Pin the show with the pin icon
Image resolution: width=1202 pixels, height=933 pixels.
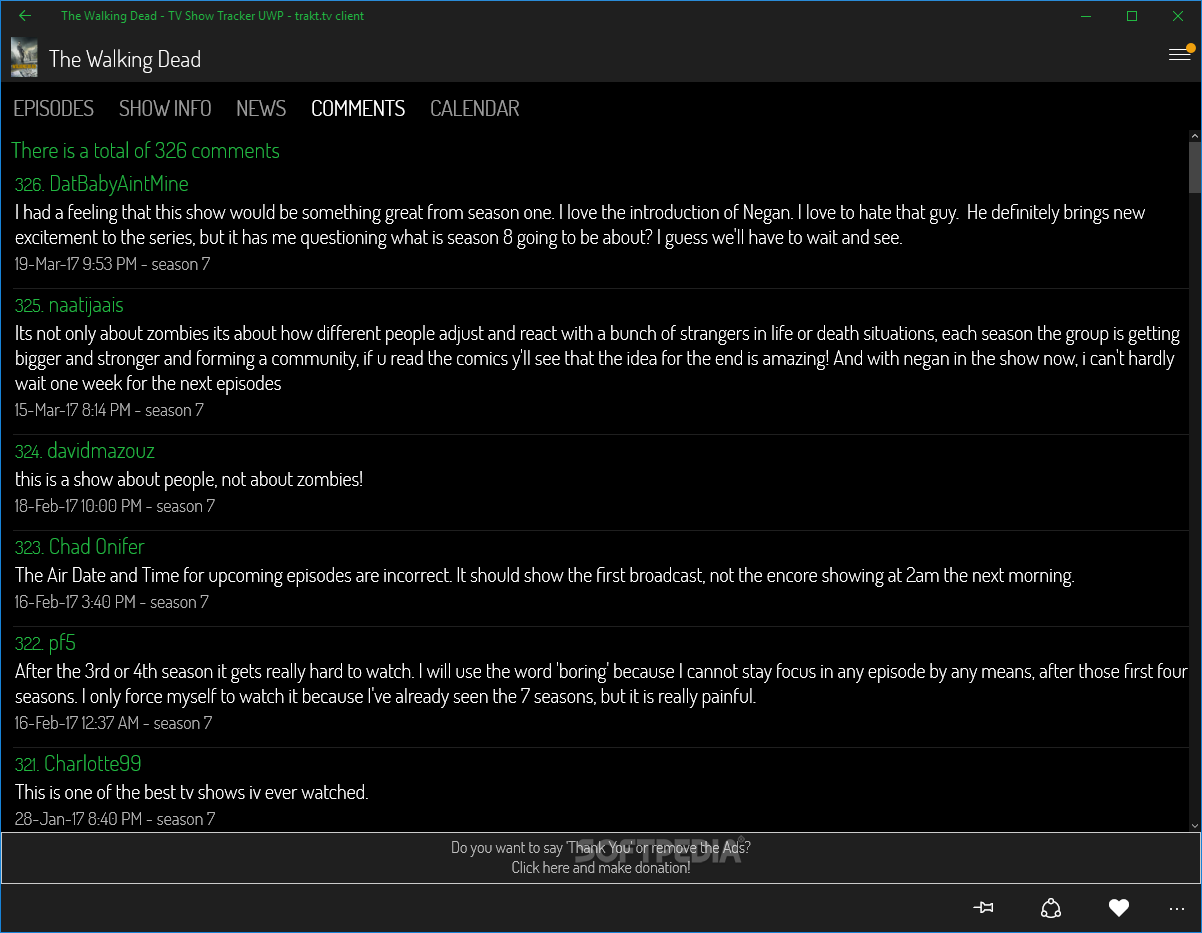click(x=983, y=908)
